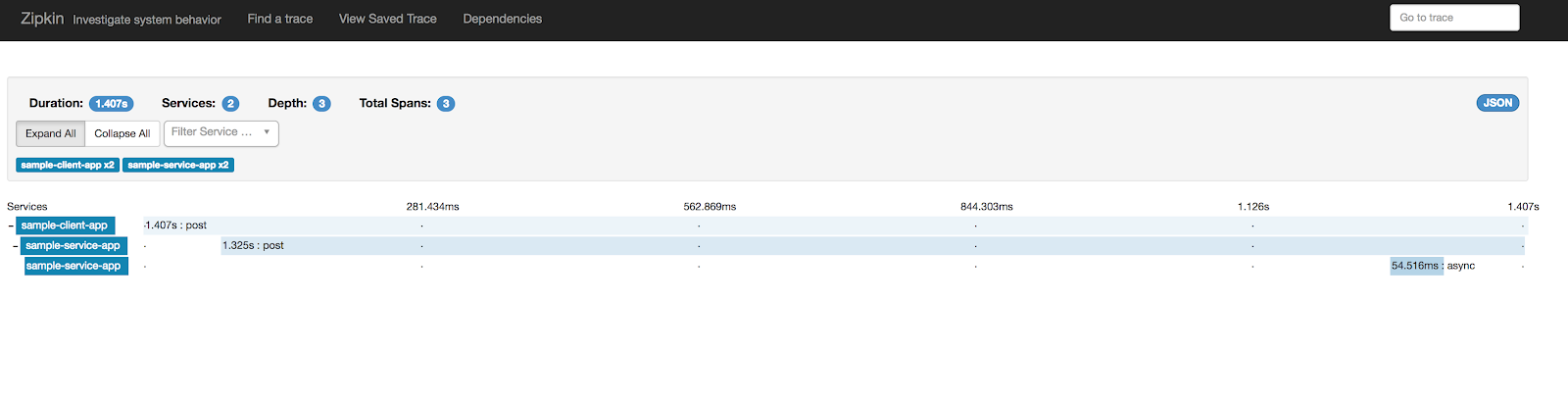Click the JSON button
This screenshot has width=1568, height=402.
coord(1497,103)
